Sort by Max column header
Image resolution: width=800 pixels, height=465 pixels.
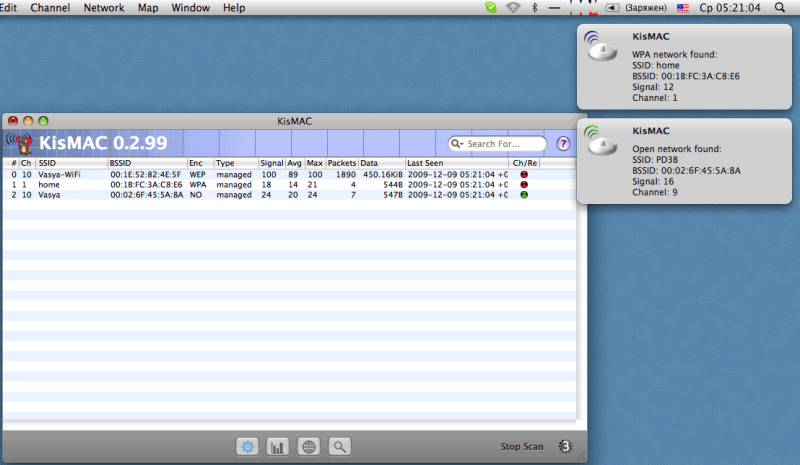315,163
